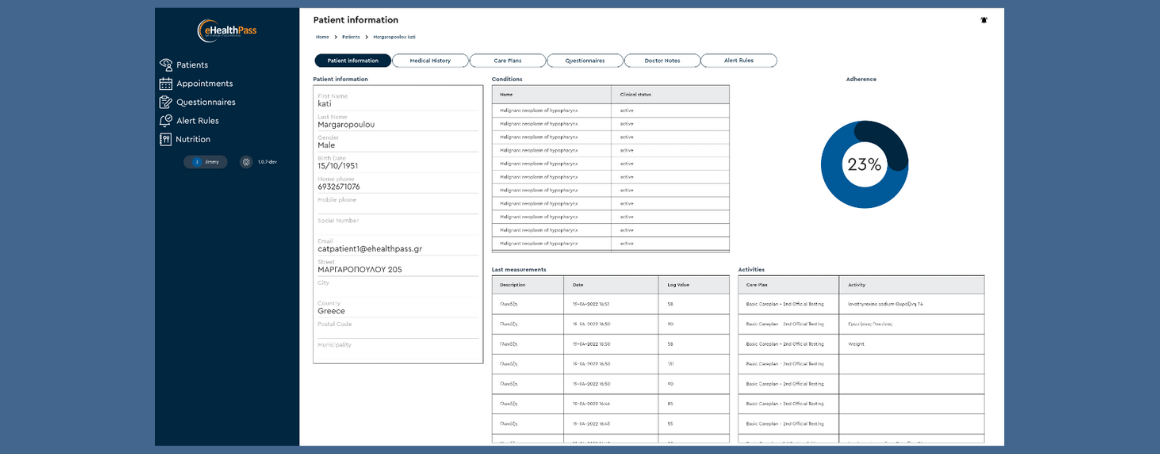Select the Doctor Notes tab

coord(662,61)
